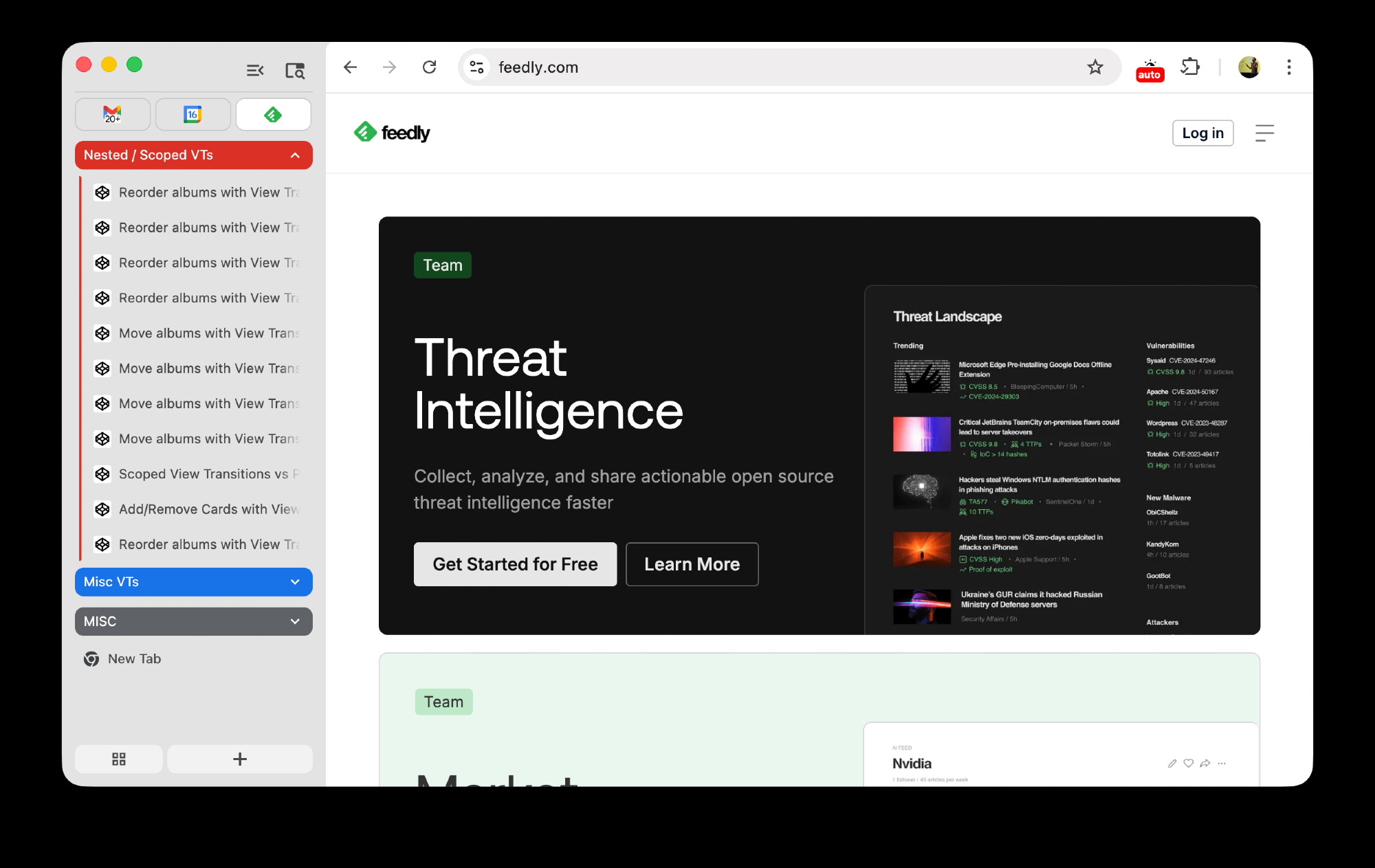1375x868 pixels.
Task: Collapse the Nested / Scoped VTs group
Action: pos(295,155)
